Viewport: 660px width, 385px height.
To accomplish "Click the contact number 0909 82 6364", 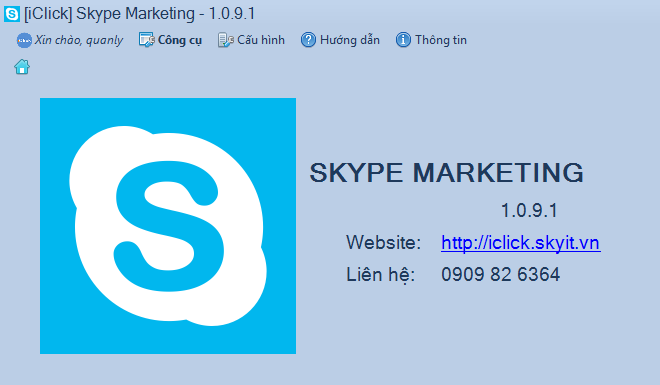I will (500, 275).
